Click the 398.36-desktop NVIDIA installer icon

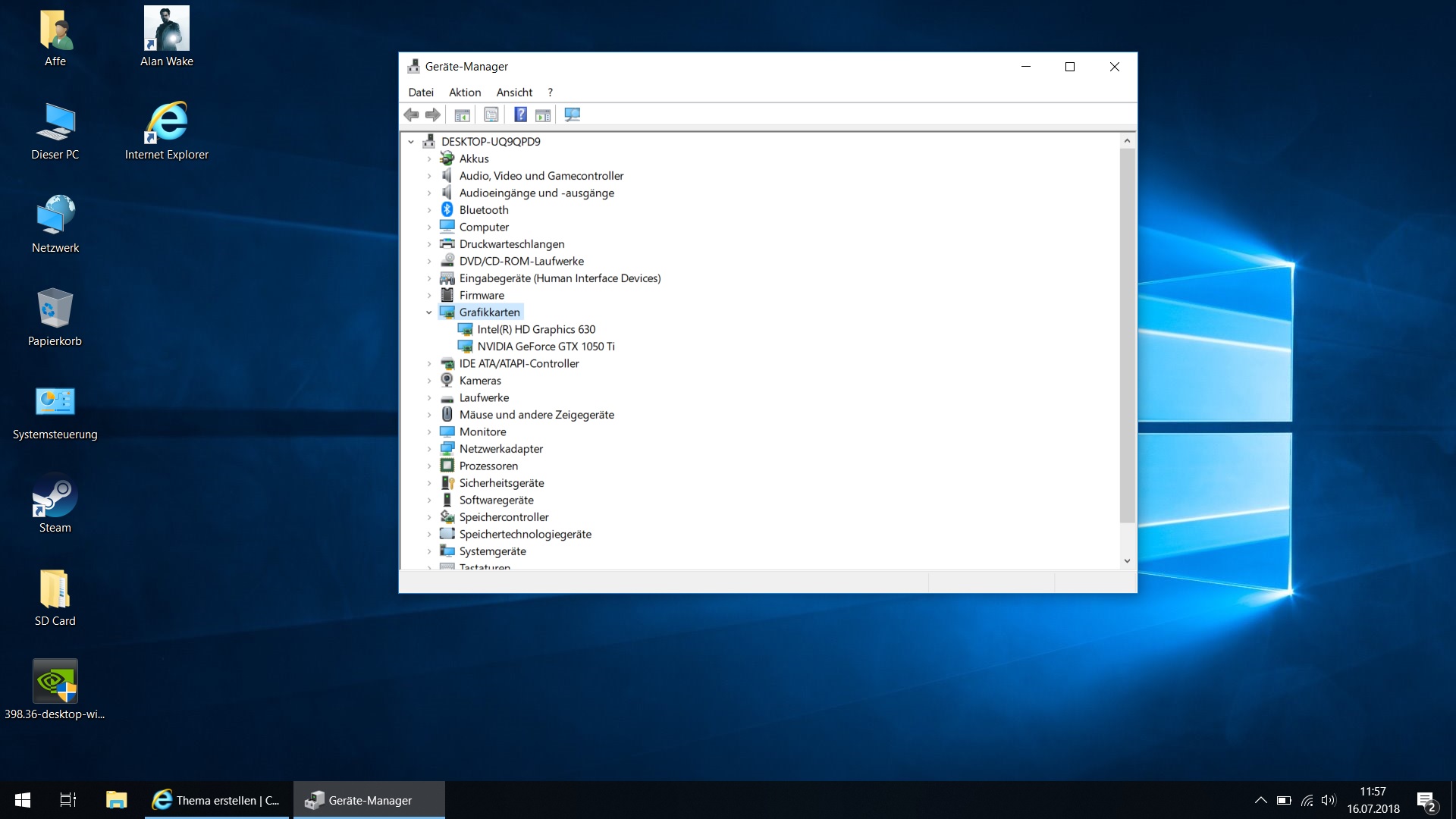(x=55, y=690)
